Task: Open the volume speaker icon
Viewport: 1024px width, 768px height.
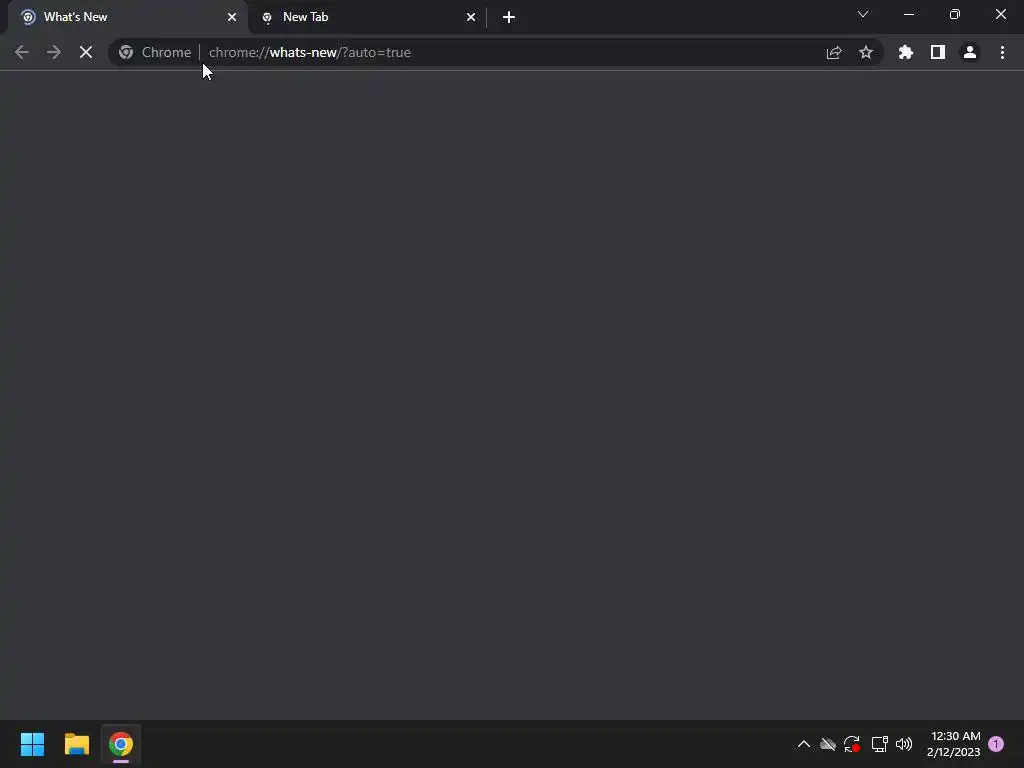Action: (x=904, y=744)
